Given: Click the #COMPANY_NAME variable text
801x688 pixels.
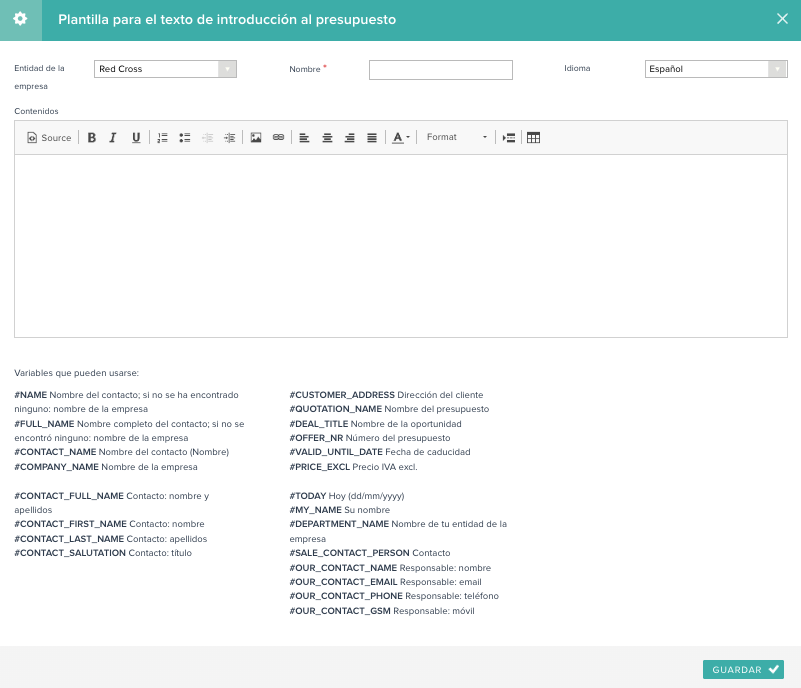Looking at the screenshot, I should coord(56,467).
